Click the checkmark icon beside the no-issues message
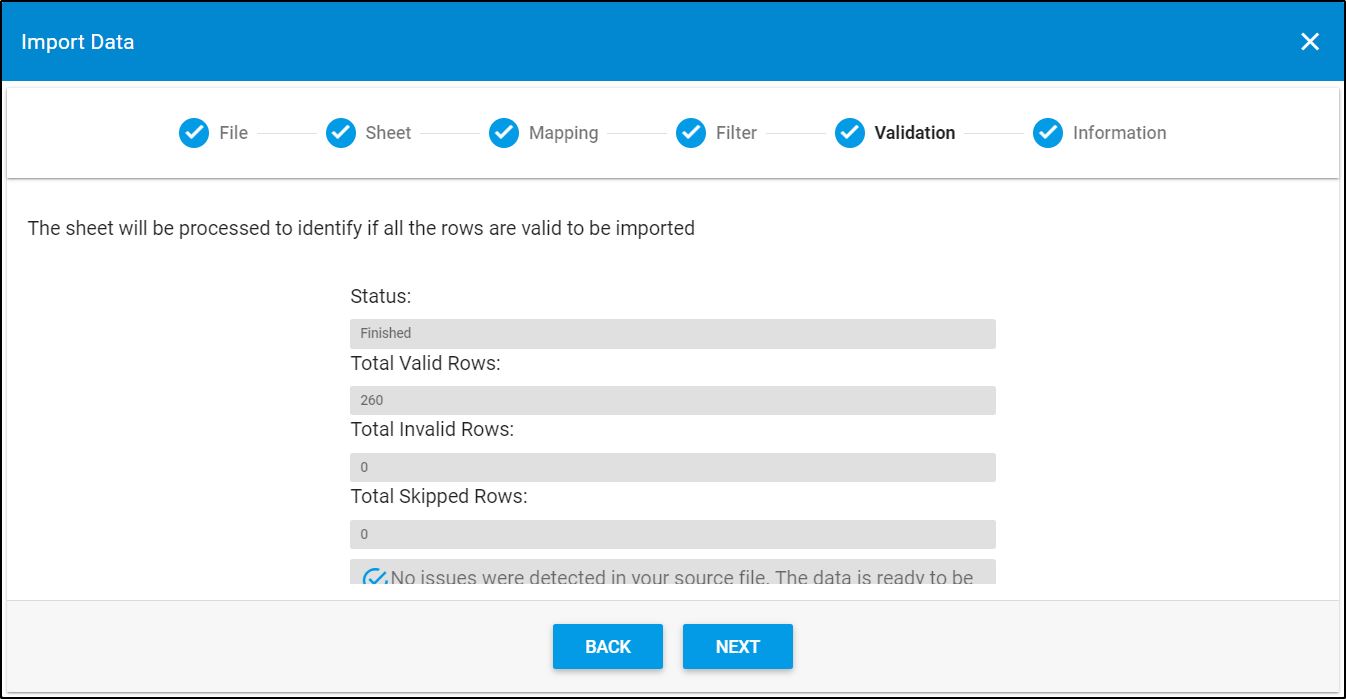 pos(374,576)
